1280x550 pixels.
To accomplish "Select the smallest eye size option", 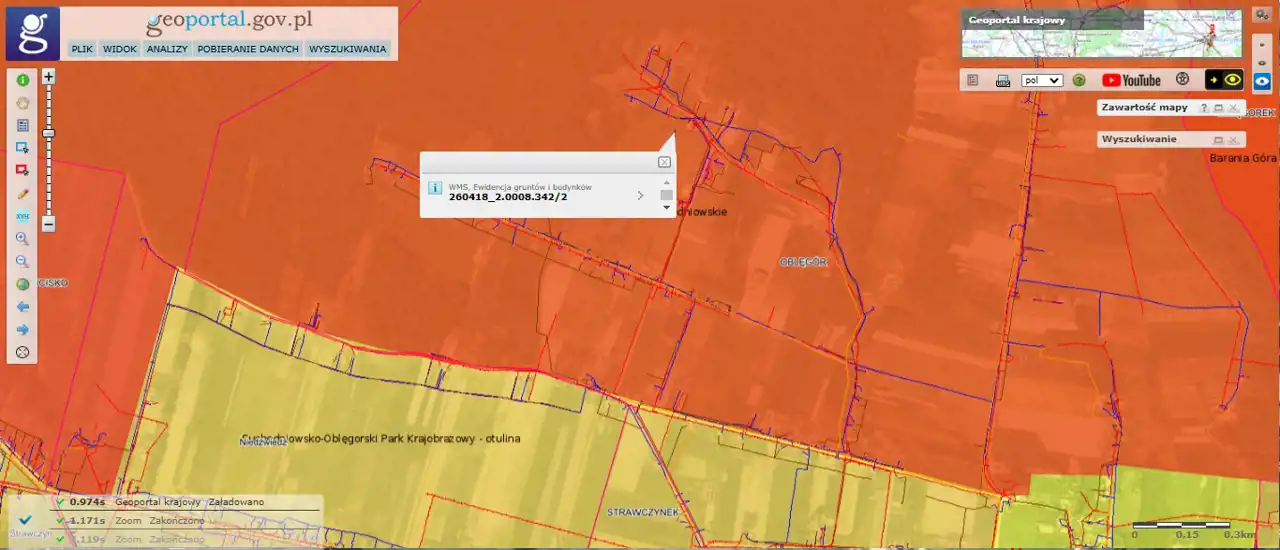I will [x=1262, y=45].
